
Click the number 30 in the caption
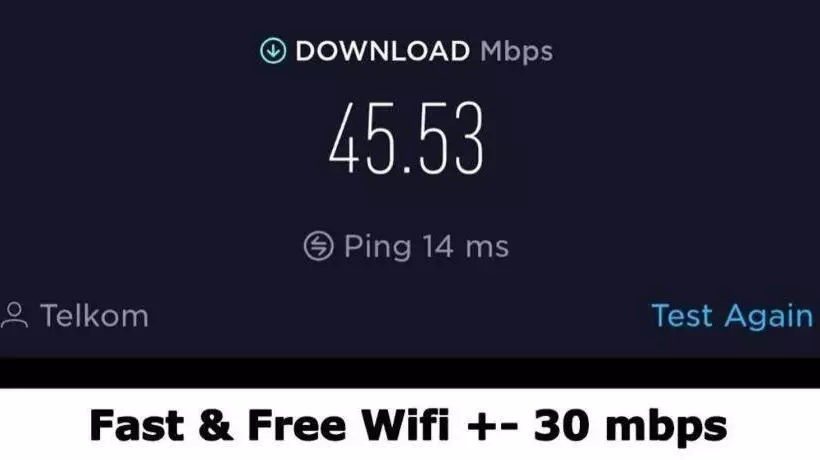click(562, 426)
